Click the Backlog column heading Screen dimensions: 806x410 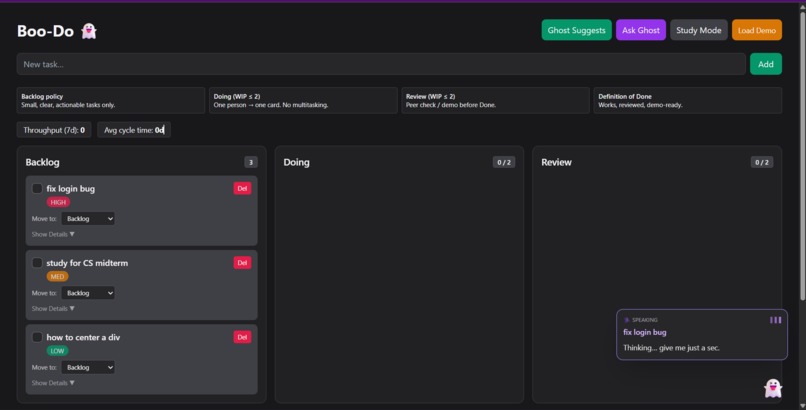pyautogui.click(x=42, y=162)
